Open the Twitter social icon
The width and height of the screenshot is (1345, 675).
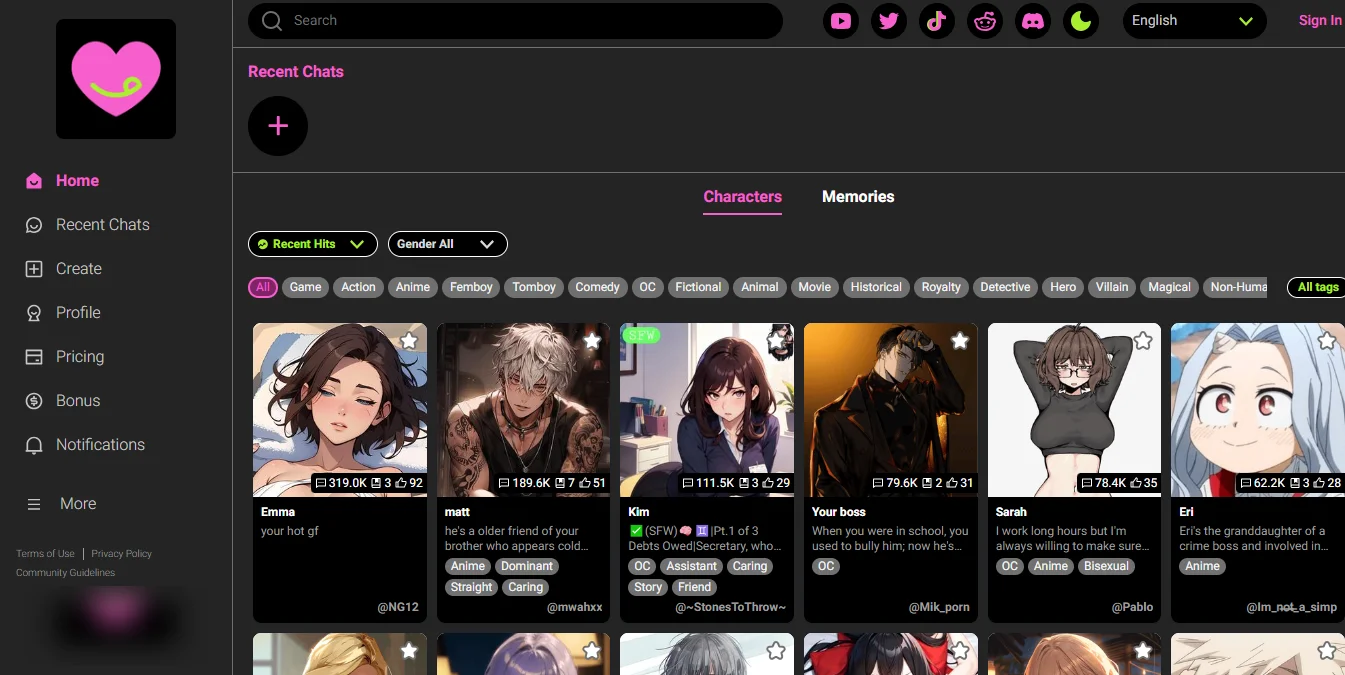pyautogui.click(x=889, y=21)
